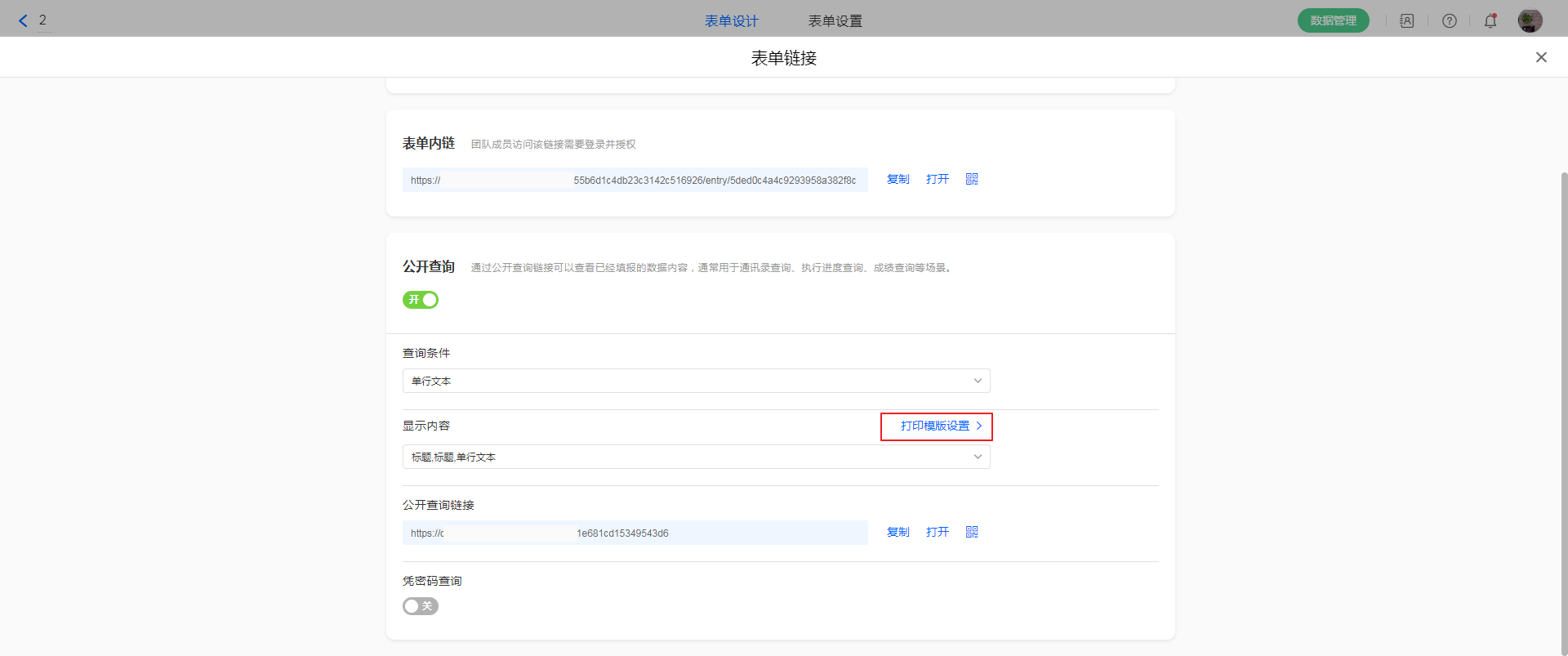Viewport: 1568px width, 656px height.
Task: Enable the 凭密码查询 toggle
Action: [x=421, y=606]
